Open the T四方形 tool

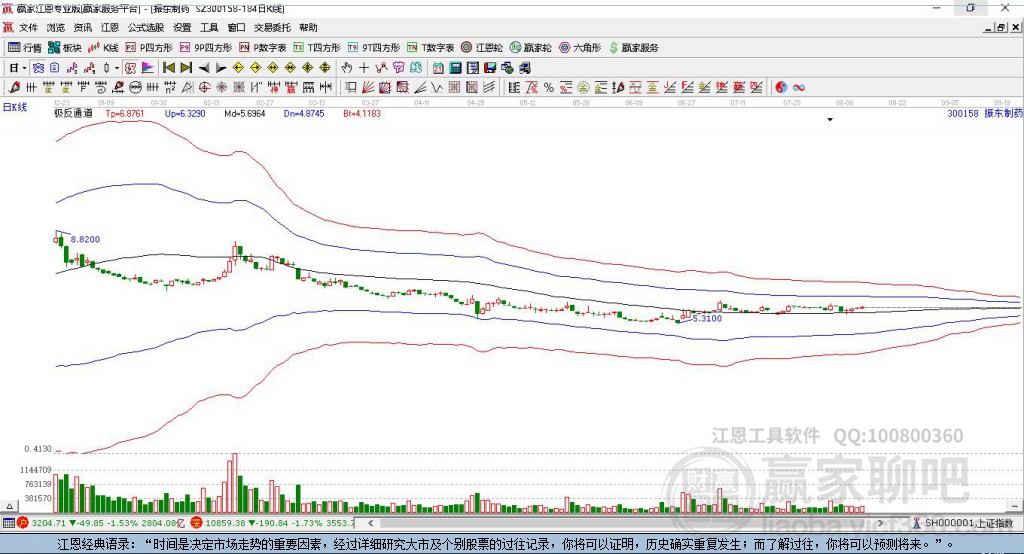317,48
